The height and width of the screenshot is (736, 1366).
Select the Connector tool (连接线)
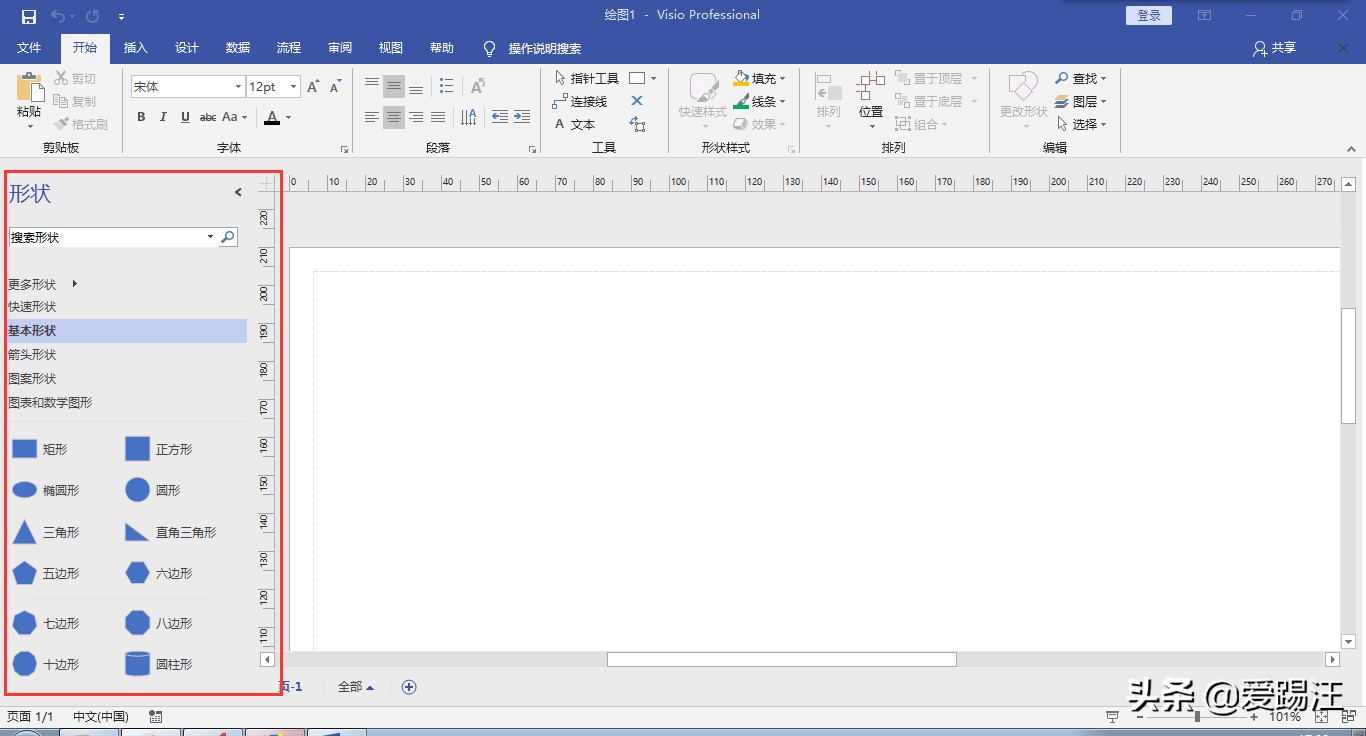580,101
